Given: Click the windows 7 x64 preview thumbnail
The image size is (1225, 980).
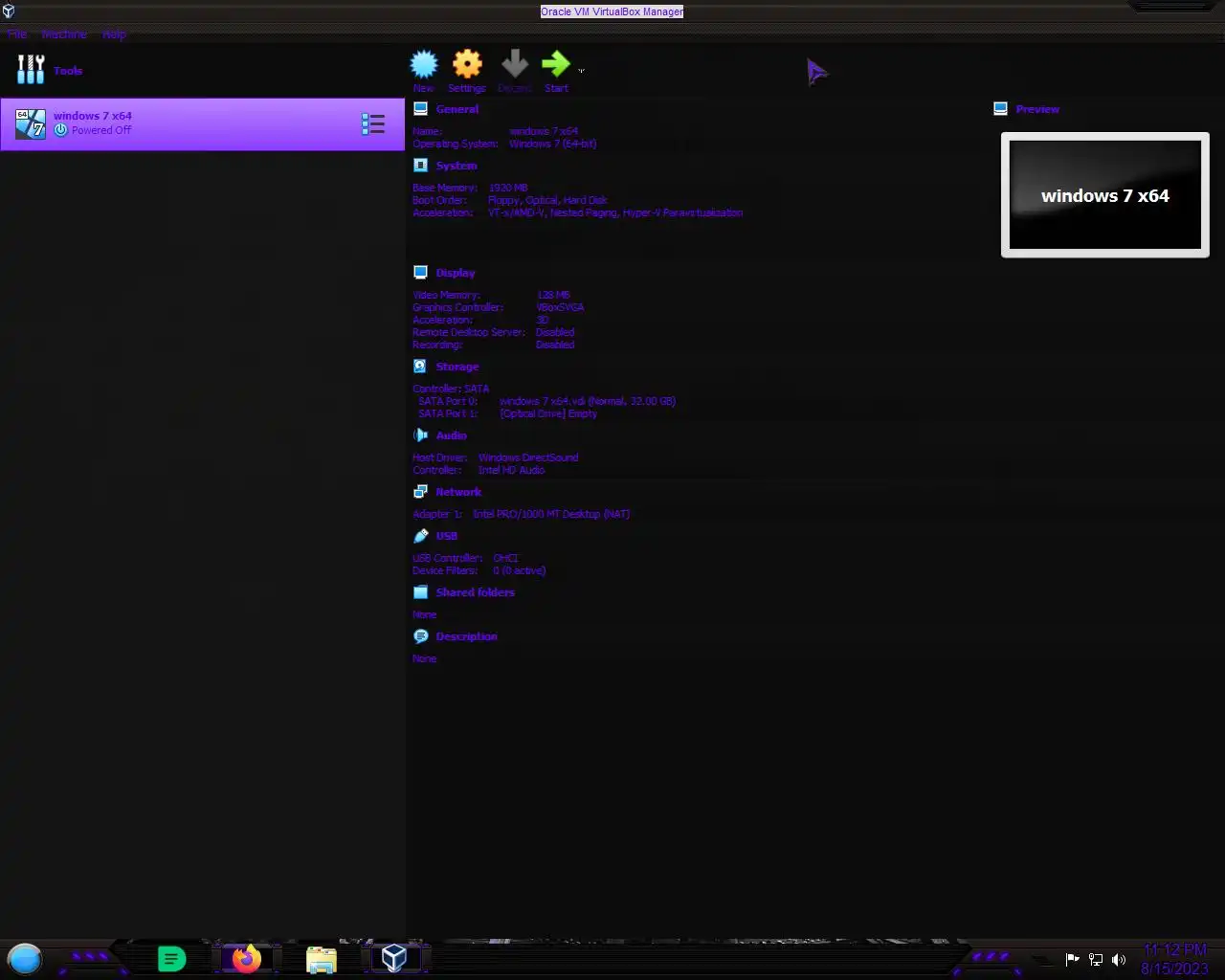Looking at the screenshot, I should tap(1105, 195).
